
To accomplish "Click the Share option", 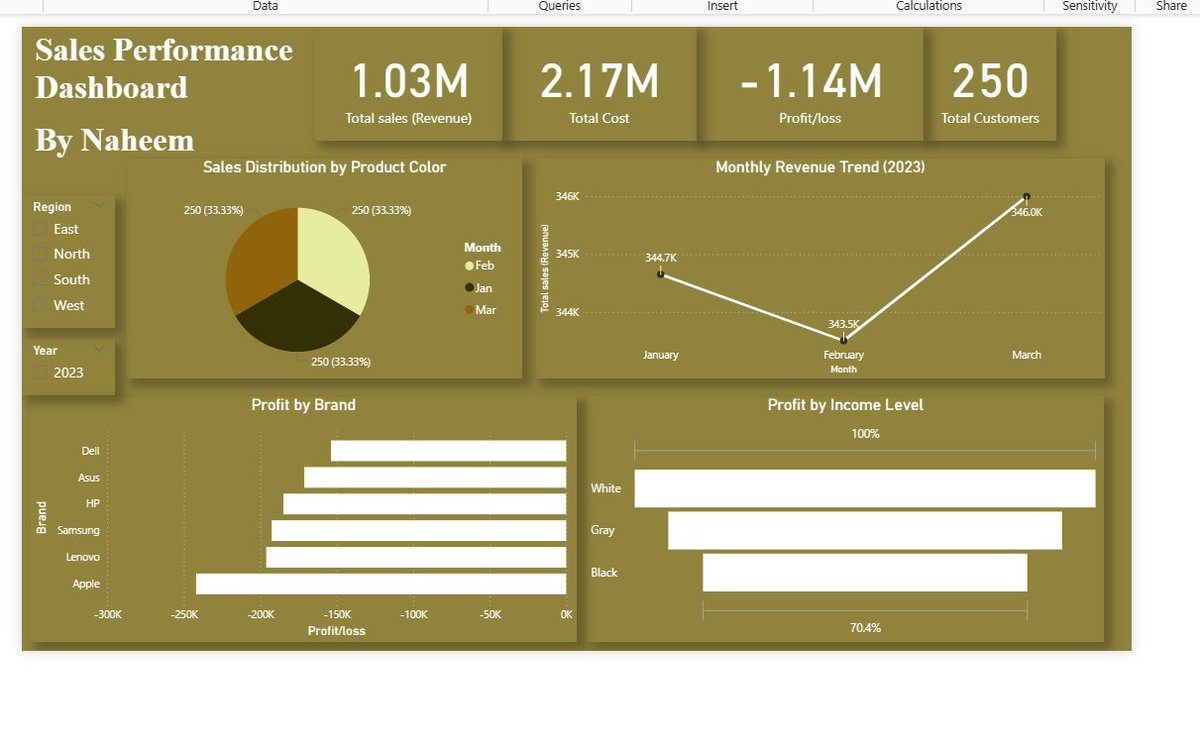I will tap(1169, 6).
